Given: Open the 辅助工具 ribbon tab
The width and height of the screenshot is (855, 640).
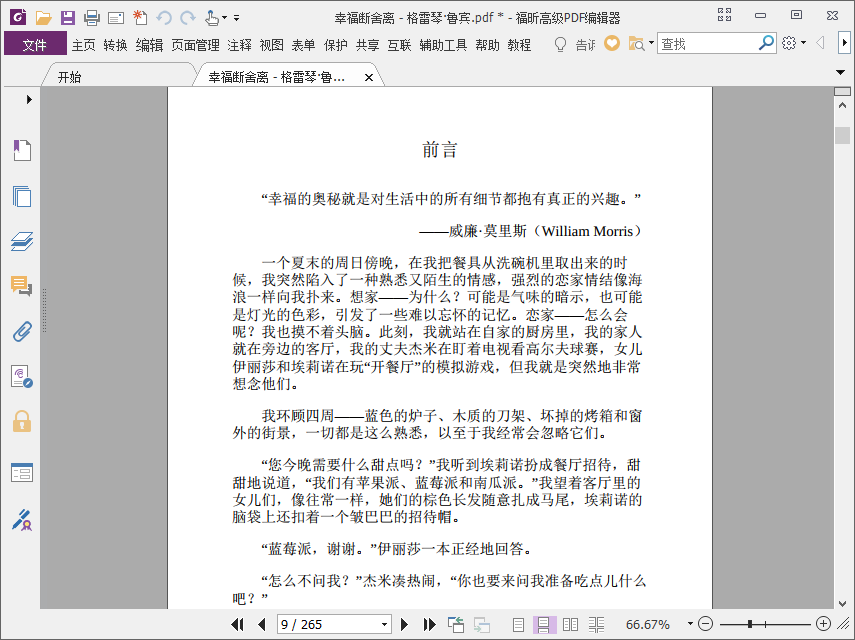Looking at the screenshot, I should tap(443, 45).
